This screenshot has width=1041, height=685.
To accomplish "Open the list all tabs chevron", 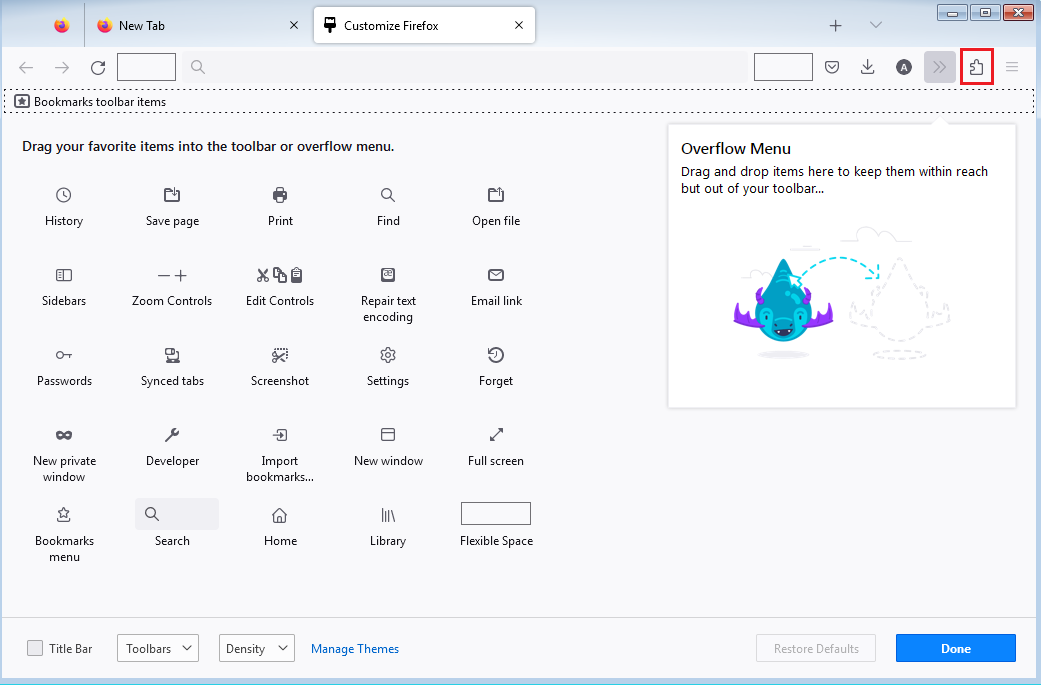I will [876, 25].
